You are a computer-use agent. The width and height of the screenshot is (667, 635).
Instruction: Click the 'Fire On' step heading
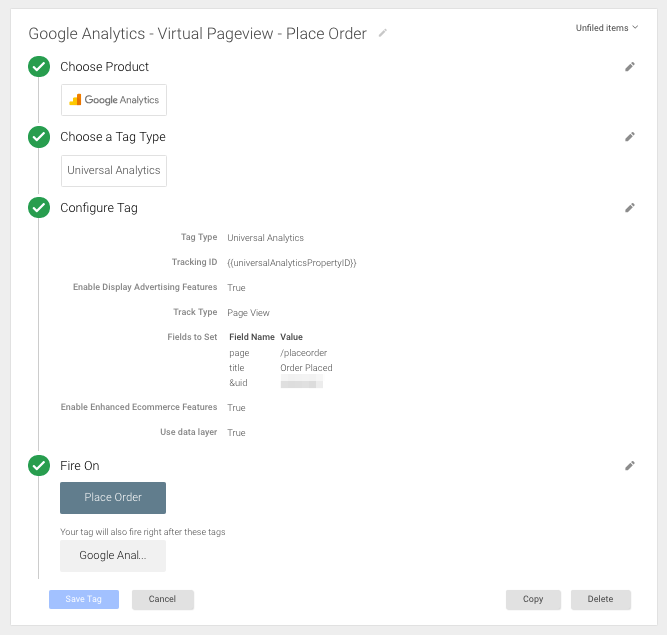pyautogui.click(x=80, y=466)
